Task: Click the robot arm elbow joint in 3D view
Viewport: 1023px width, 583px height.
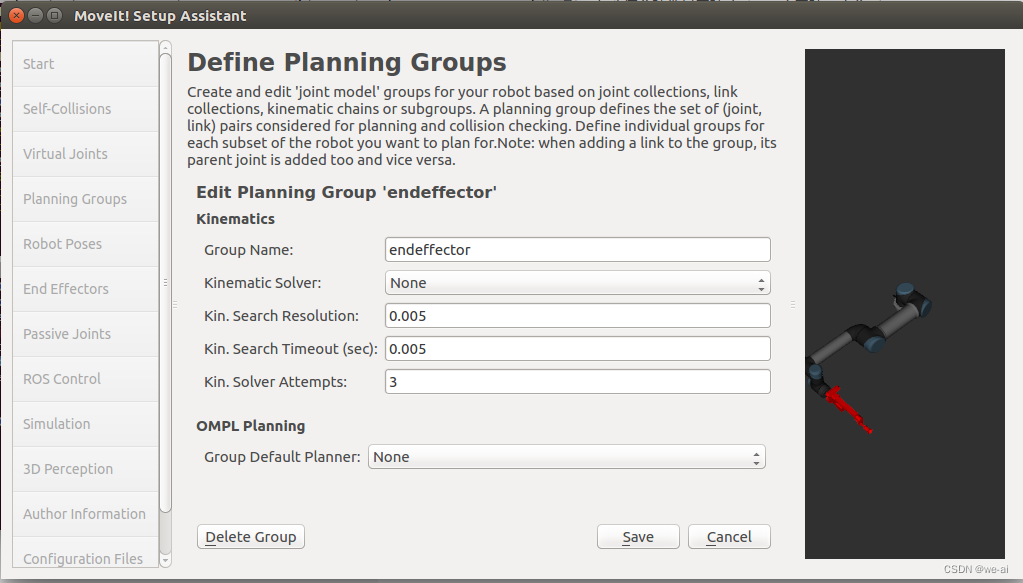Action: click(x=870, y=338)
